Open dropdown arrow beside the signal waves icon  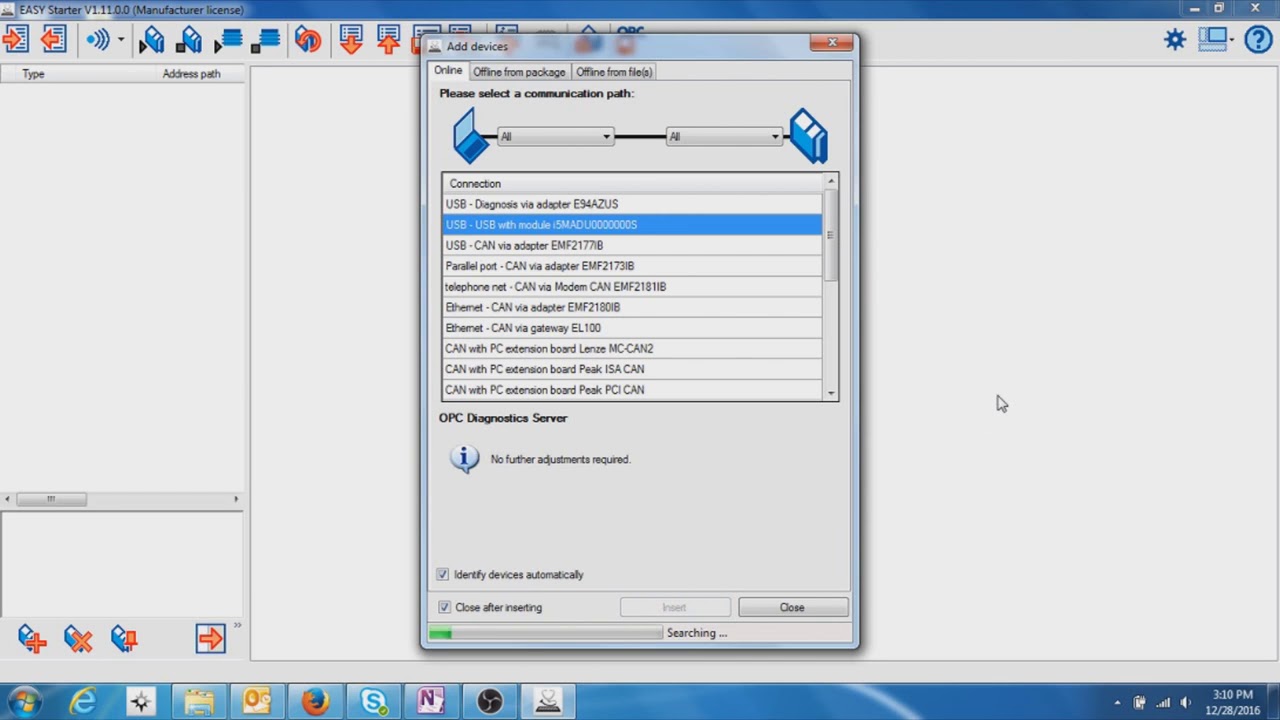click(120, 40)
